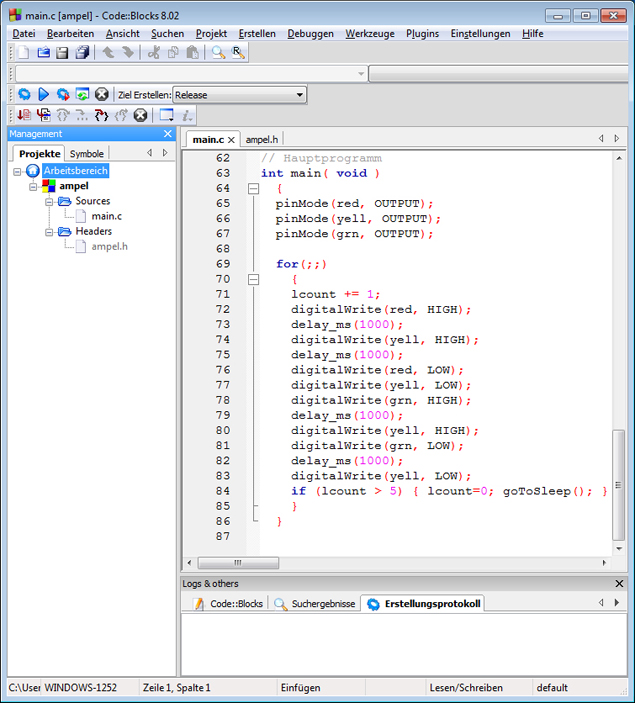Run the program with play icon
Viewport: 635px width, 703px height.
click(43, 95)
